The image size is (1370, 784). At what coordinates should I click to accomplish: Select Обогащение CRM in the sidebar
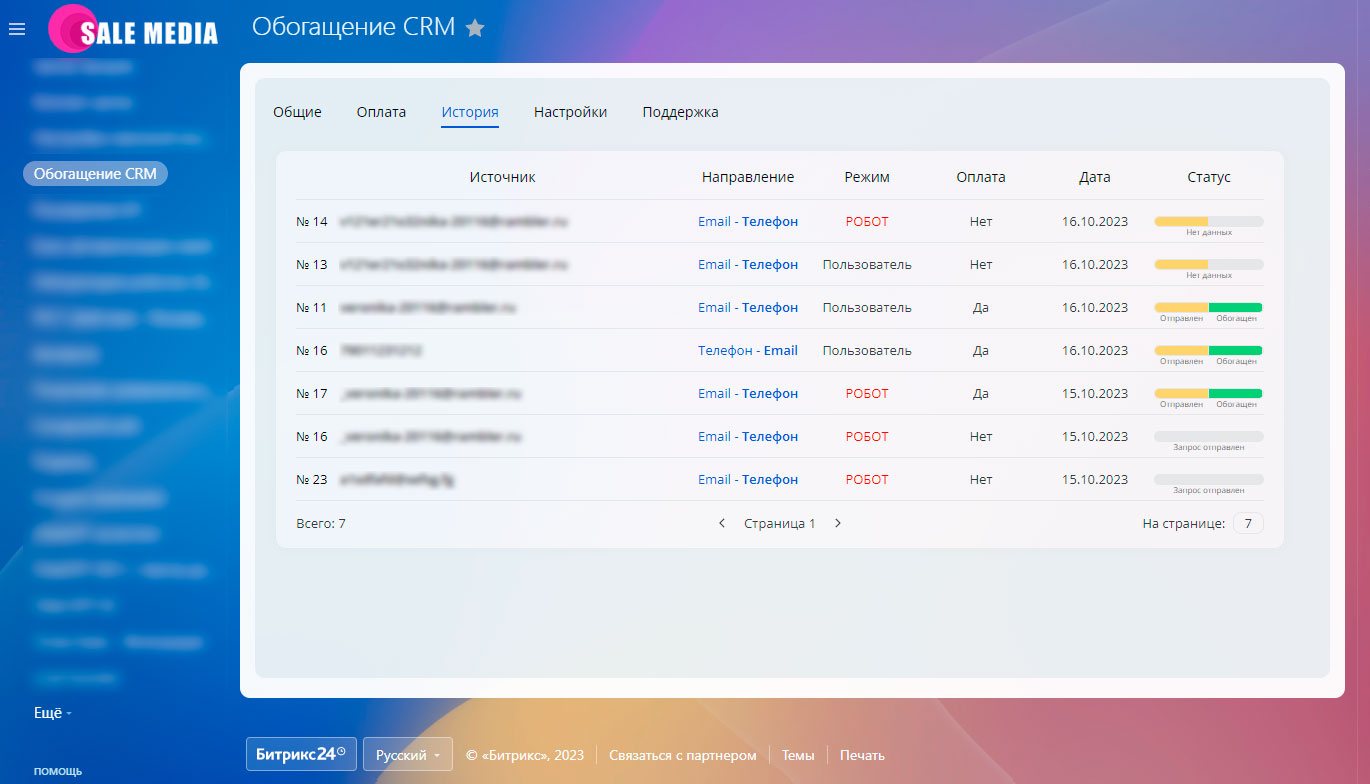coord(95,172)
